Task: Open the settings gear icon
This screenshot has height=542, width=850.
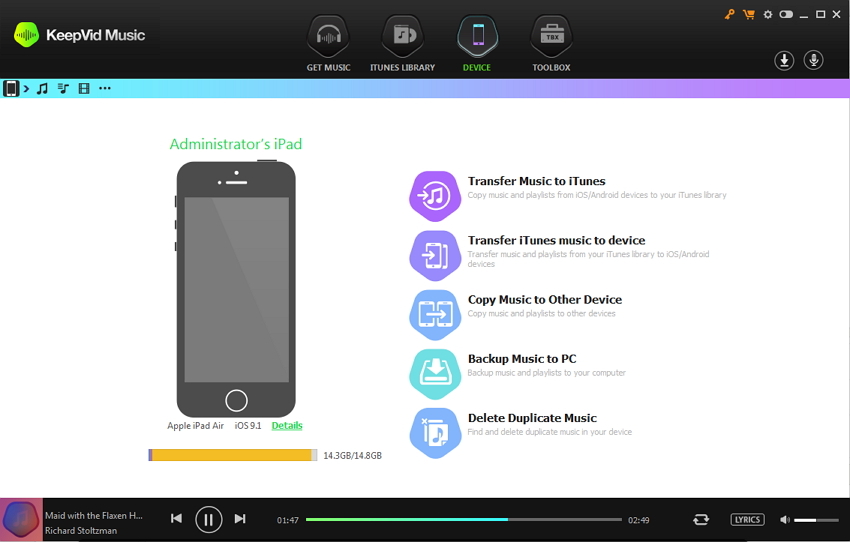Action: pyautogui.click(x=768, y=15)
